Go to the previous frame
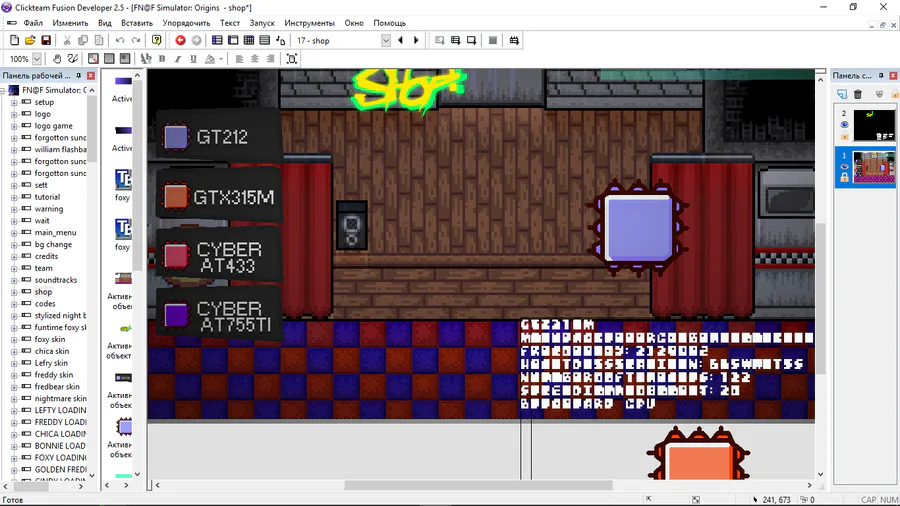The height and width of the screenshot is (506, 900). click(x=401, y=40)
